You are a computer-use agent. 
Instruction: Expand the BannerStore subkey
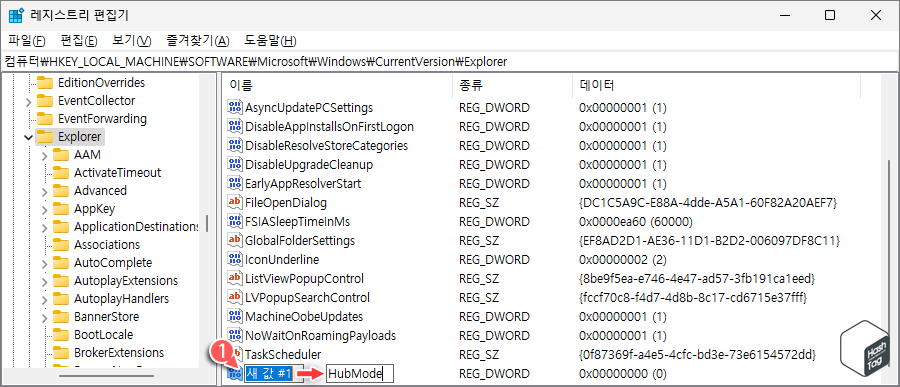tap(45, 318)
